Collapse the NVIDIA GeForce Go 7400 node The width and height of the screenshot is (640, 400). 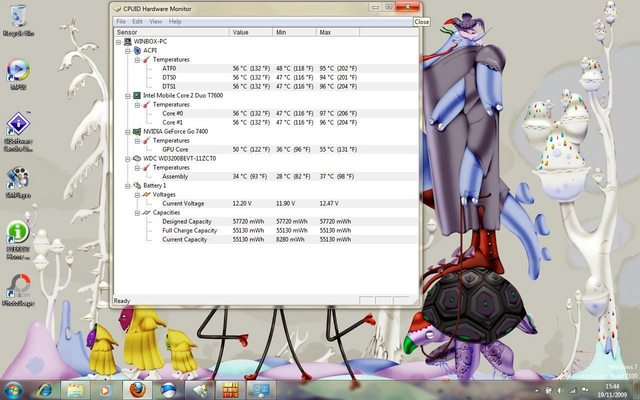(x=128, y=131)
